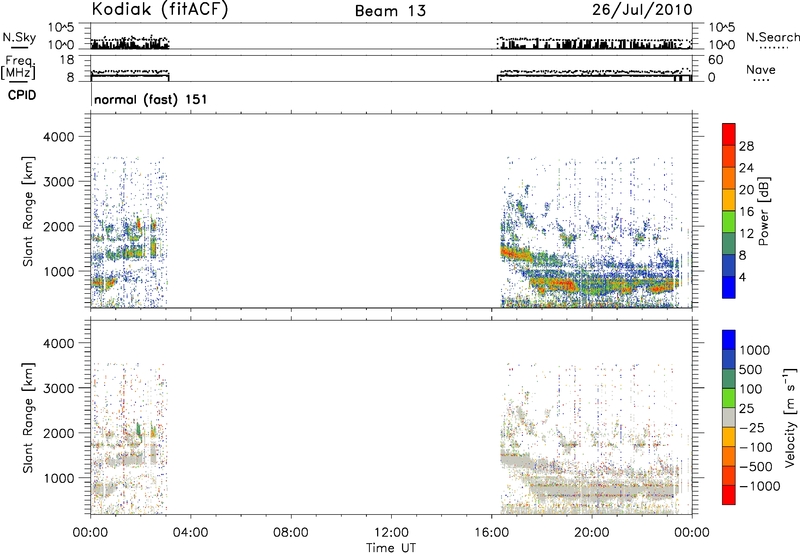Click the 'Beam 13' heading
Image resolution: width=800 pixels, height=554 pixels.
[390, 11]
